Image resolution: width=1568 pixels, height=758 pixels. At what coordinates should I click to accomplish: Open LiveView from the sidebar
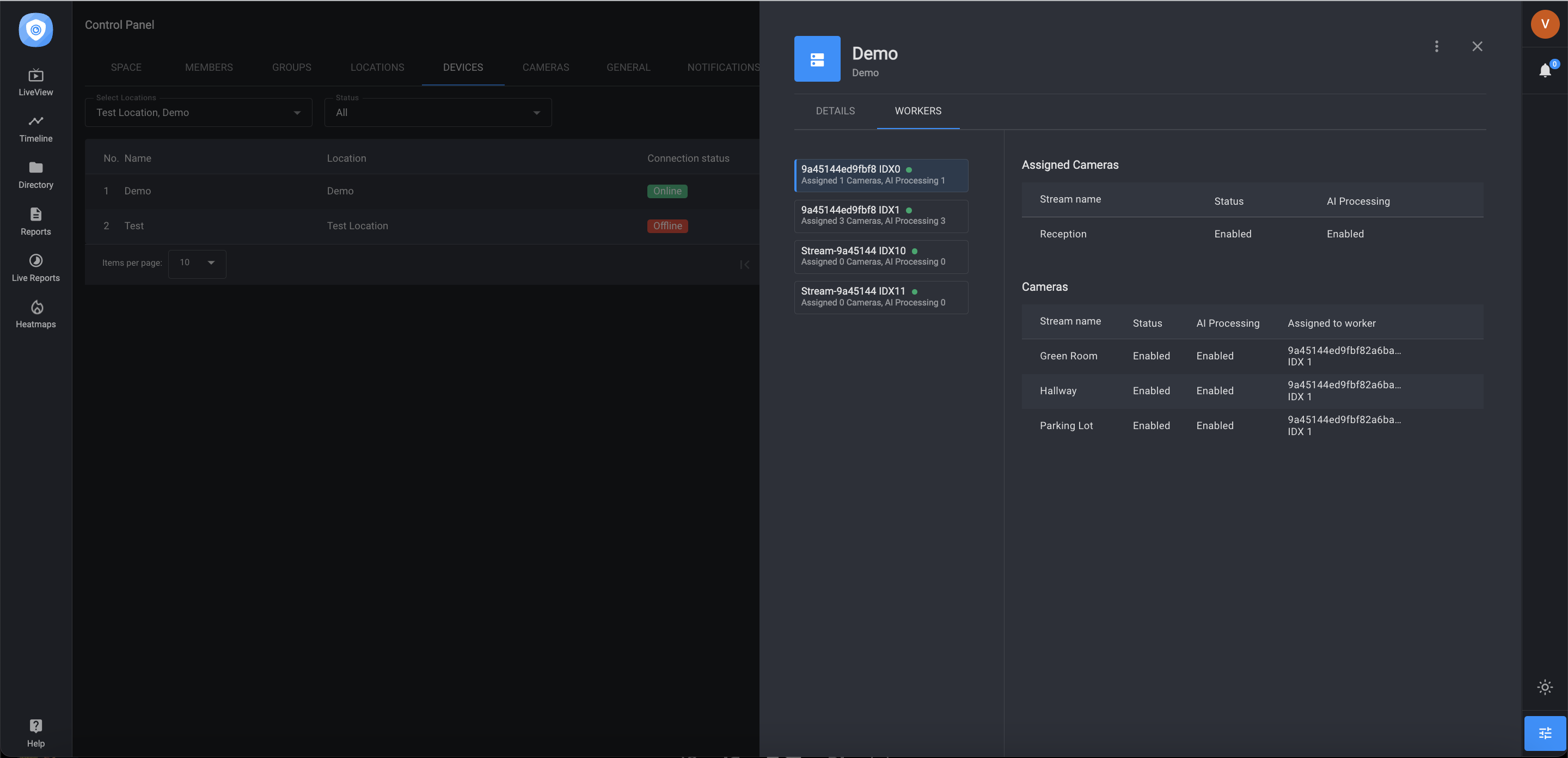(x=36, y=82)
